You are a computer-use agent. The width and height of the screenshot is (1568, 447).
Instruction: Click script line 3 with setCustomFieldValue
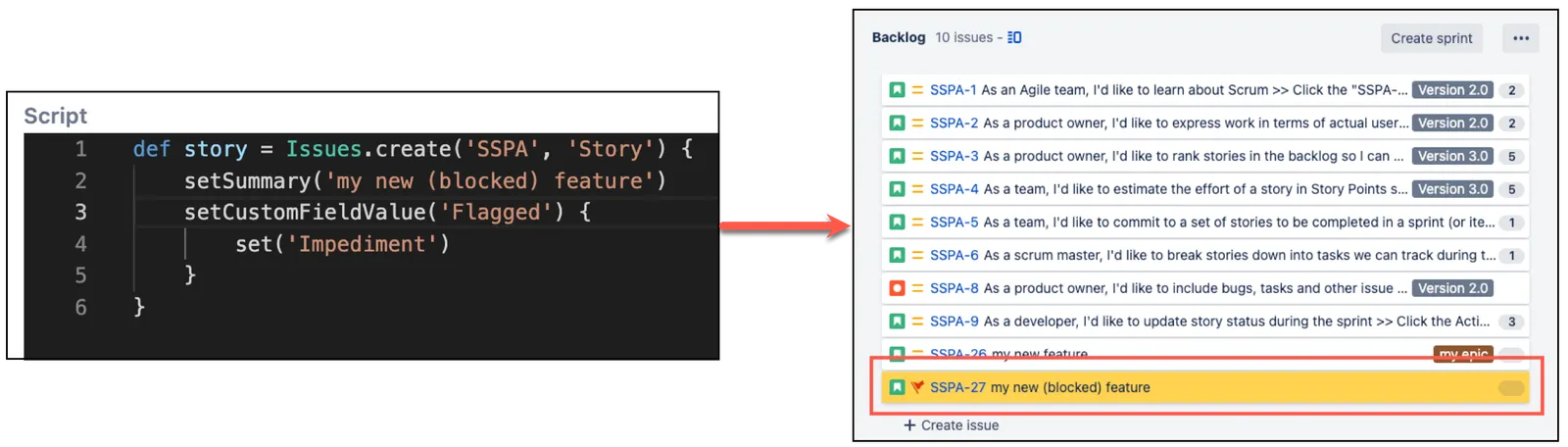point(387,212)
